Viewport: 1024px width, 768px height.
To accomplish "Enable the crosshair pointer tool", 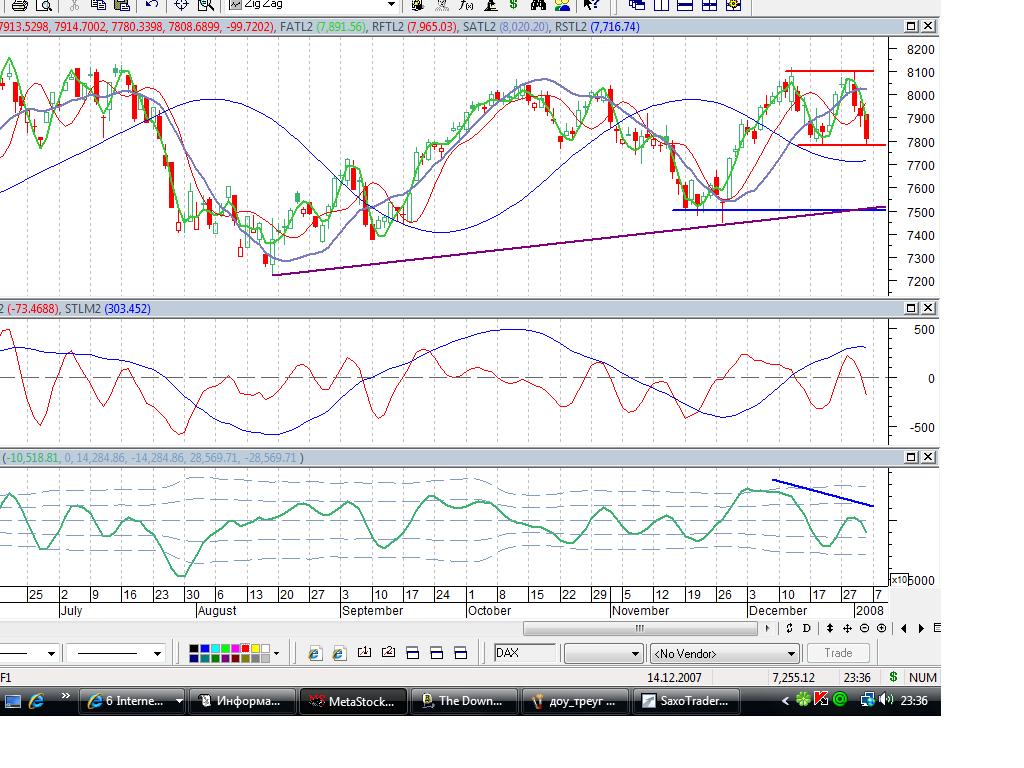I will click(x=182, y=5).
